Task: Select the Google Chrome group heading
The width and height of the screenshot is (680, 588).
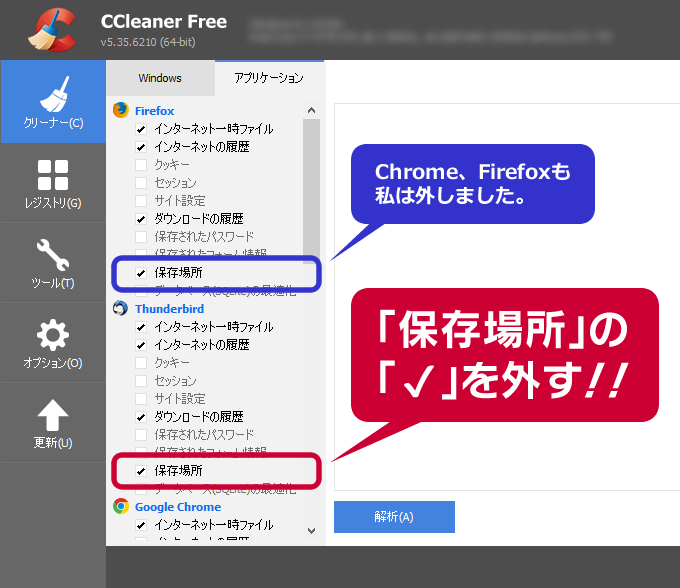Action: pyautogui.click(x=178, y=507)
